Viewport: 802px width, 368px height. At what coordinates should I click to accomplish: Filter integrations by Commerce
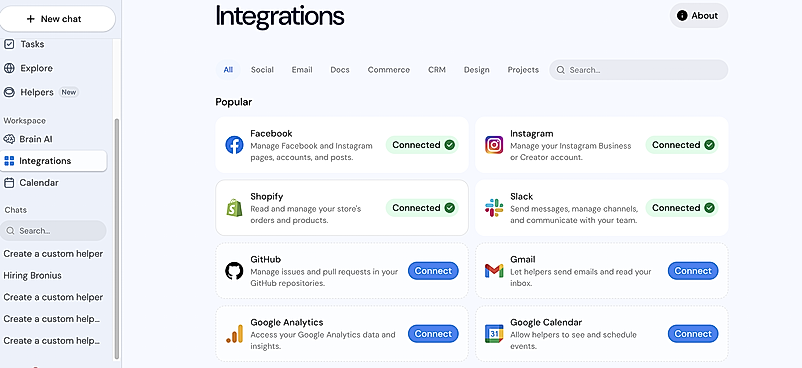389,70
